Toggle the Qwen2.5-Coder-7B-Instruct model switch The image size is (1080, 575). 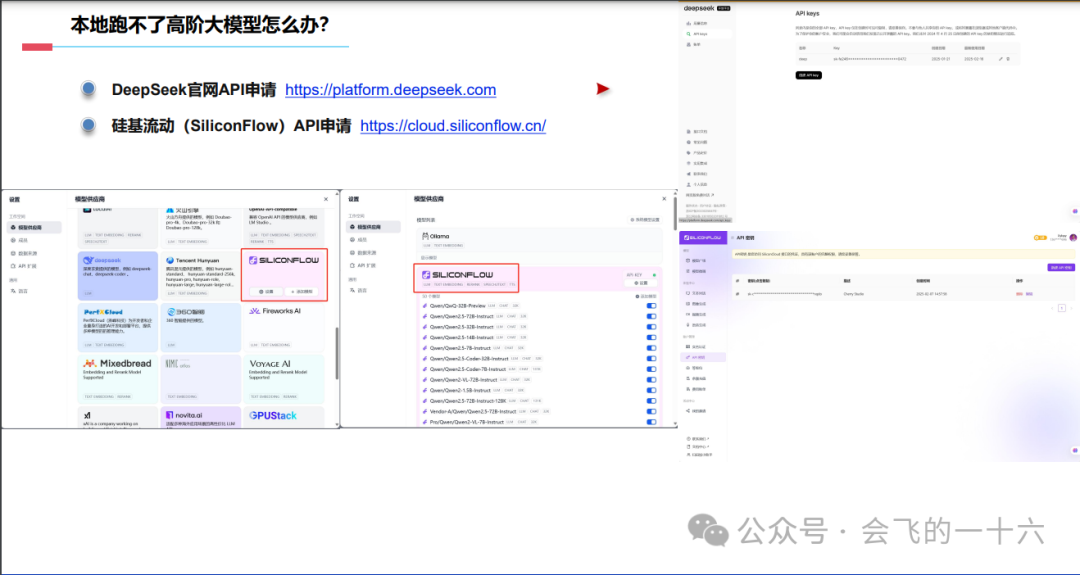[x=651, y=369]
